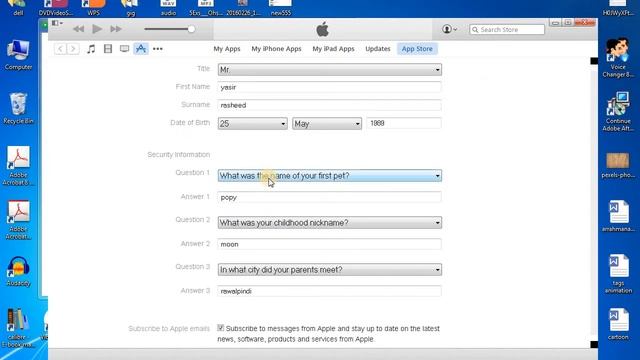
Task: Open the gig desktop icon
Action: click(130, 8)
